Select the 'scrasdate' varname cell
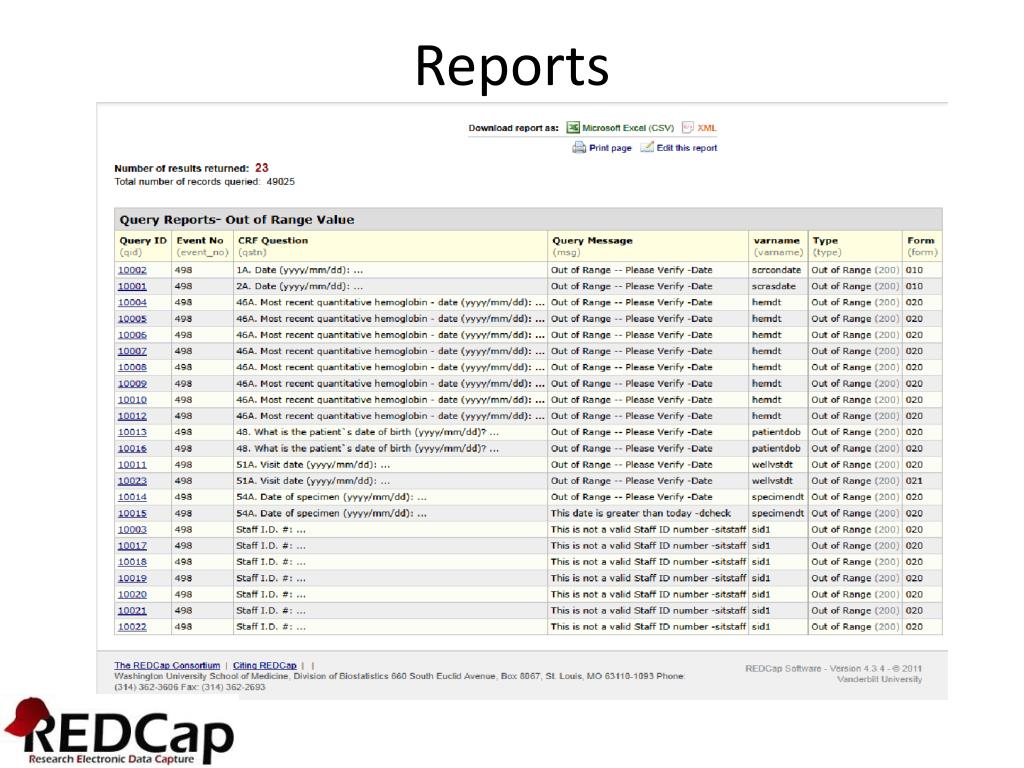The width and height of the screenshot is (1024, 768). [x=778, y=287]
